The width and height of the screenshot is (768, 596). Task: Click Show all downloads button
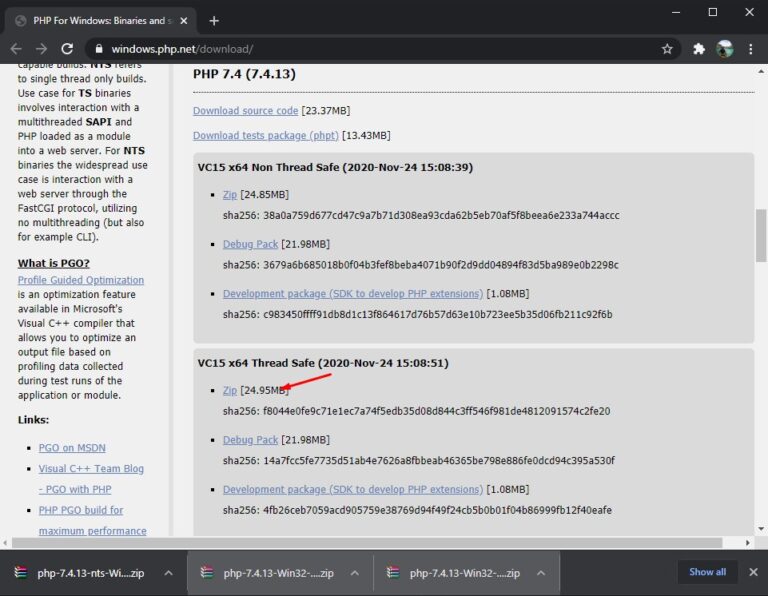tap(707, 572)
